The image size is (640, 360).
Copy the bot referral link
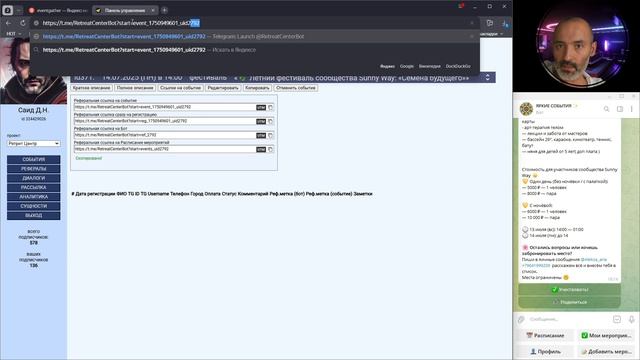(270, 136)
